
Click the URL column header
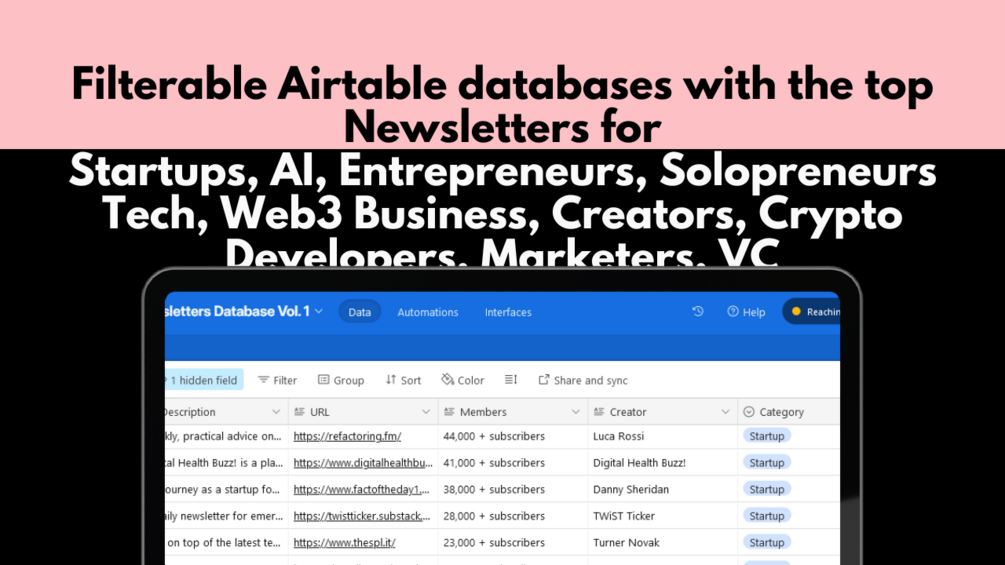coord(363,412)
